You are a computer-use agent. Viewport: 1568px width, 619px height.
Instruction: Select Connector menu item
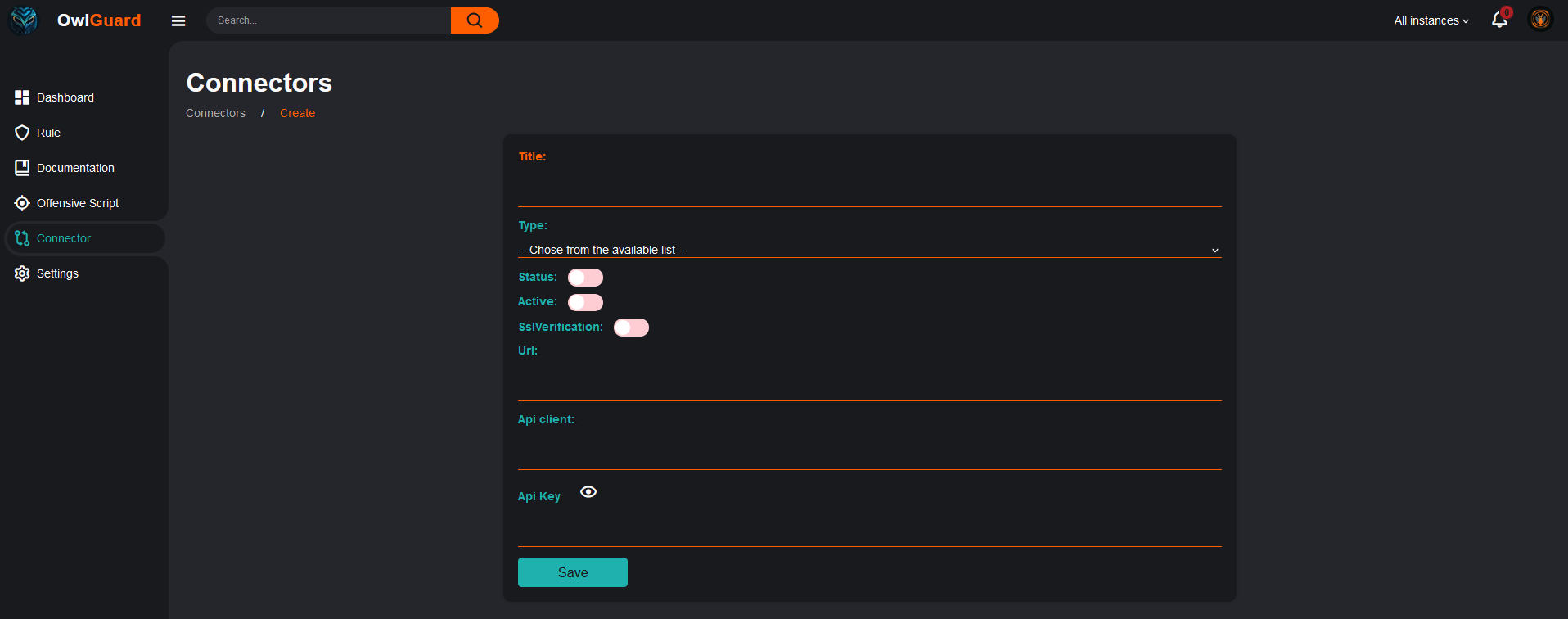tap(64, 238)
